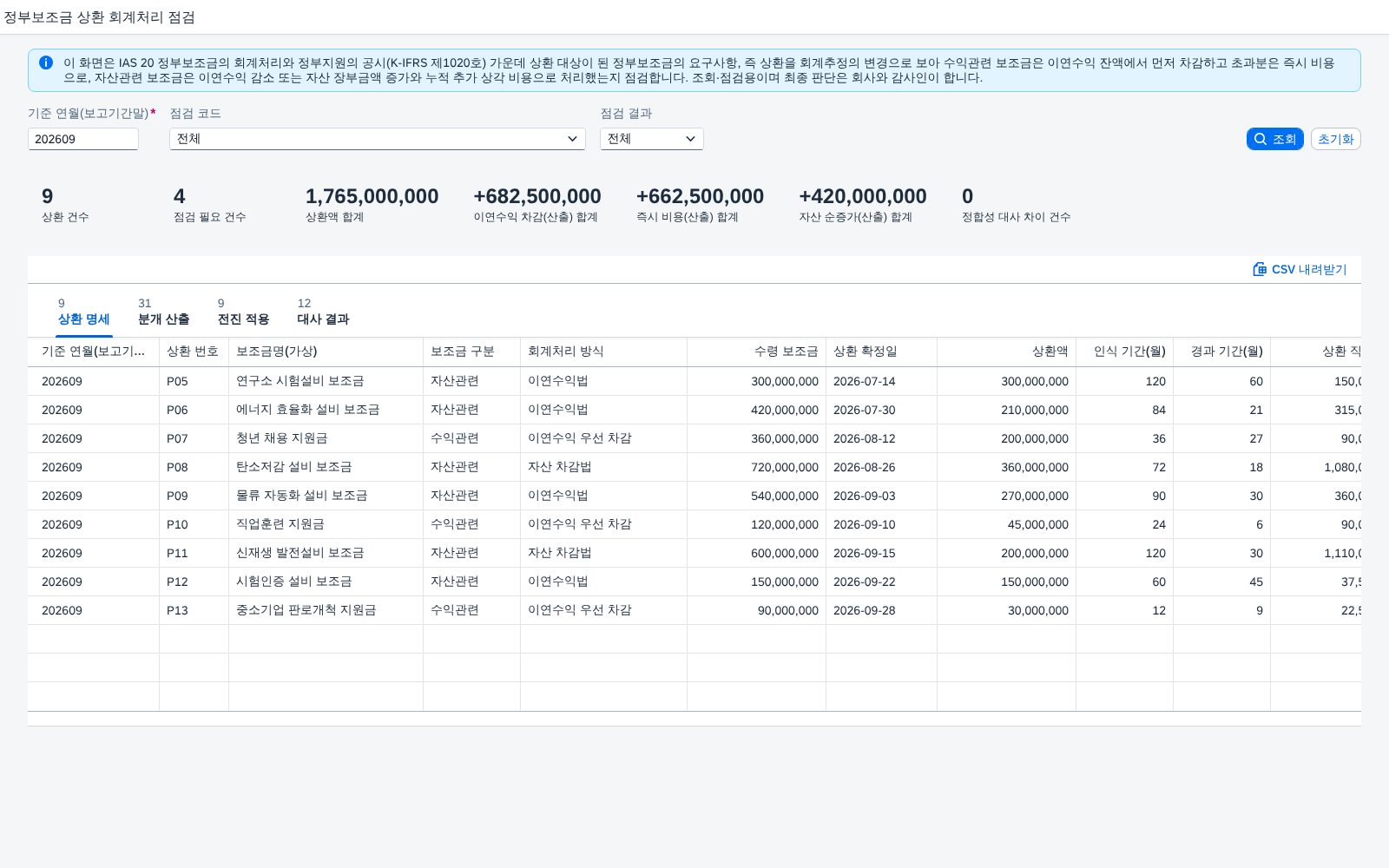Select the cell 탄소저감 설비 보조금
Viewport: 1389px width, 868px height.
(x=326, y=467)
